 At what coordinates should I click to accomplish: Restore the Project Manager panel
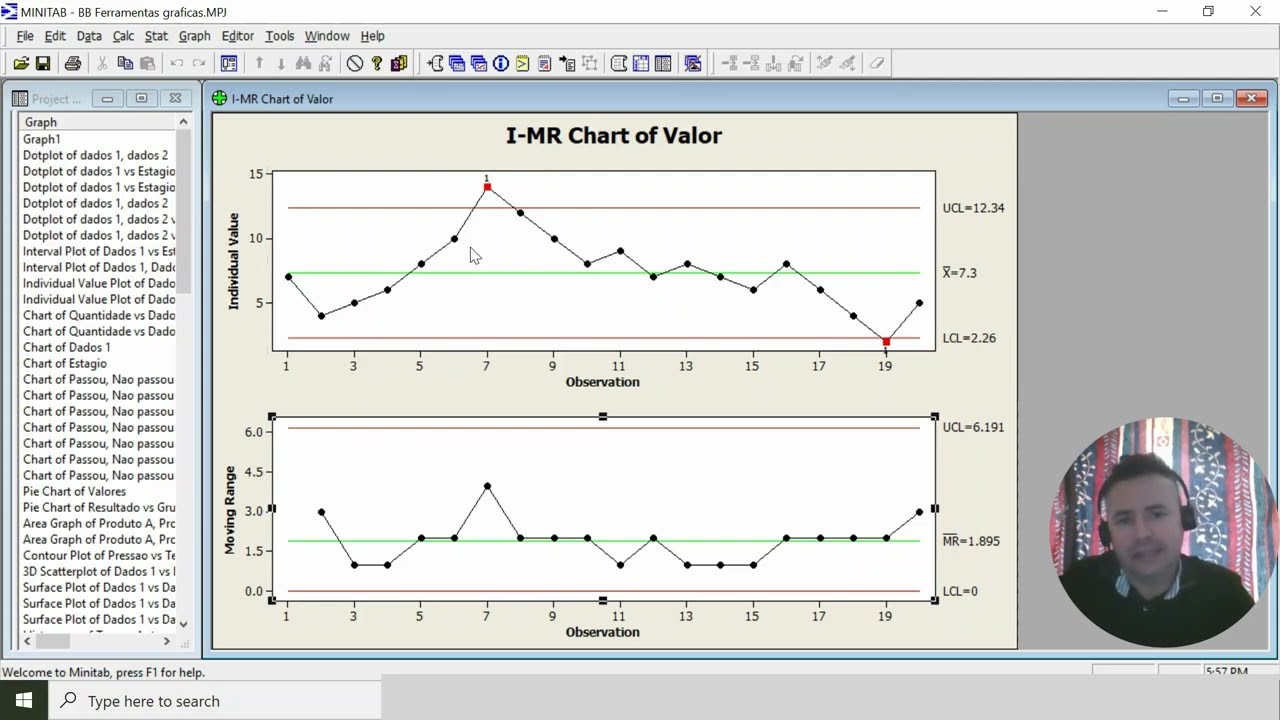(141, 98)
